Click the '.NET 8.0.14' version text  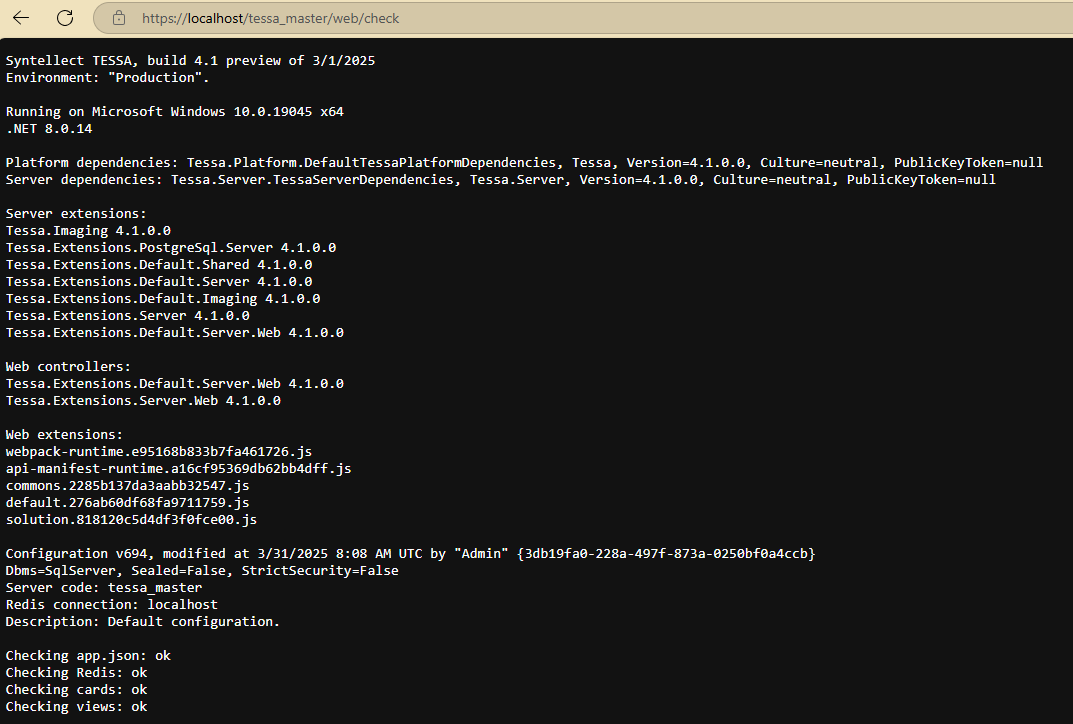pos(49,129)
